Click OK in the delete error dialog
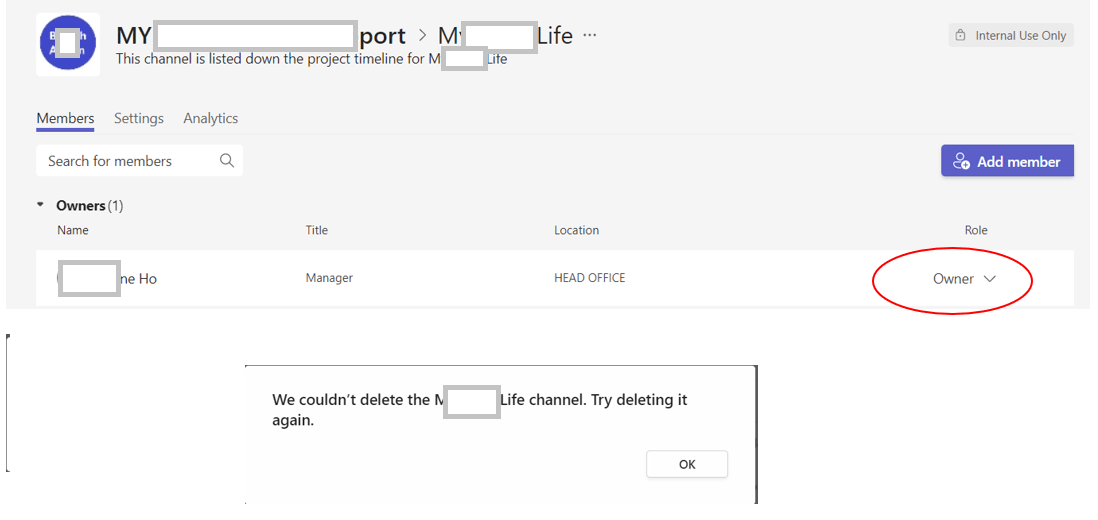Image resolution: width=1098 pixels, height=520 pixels. point(687,464)
